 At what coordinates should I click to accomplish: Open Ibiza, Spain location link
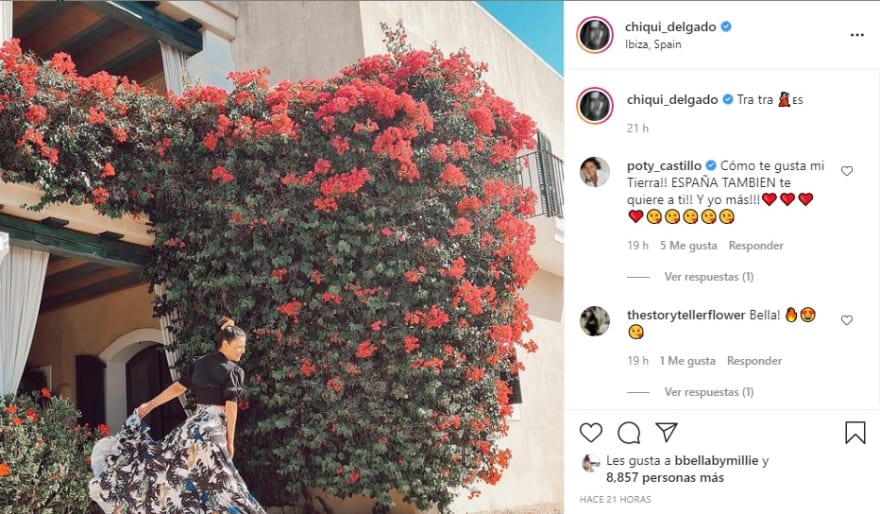click(x=653, y=44)
